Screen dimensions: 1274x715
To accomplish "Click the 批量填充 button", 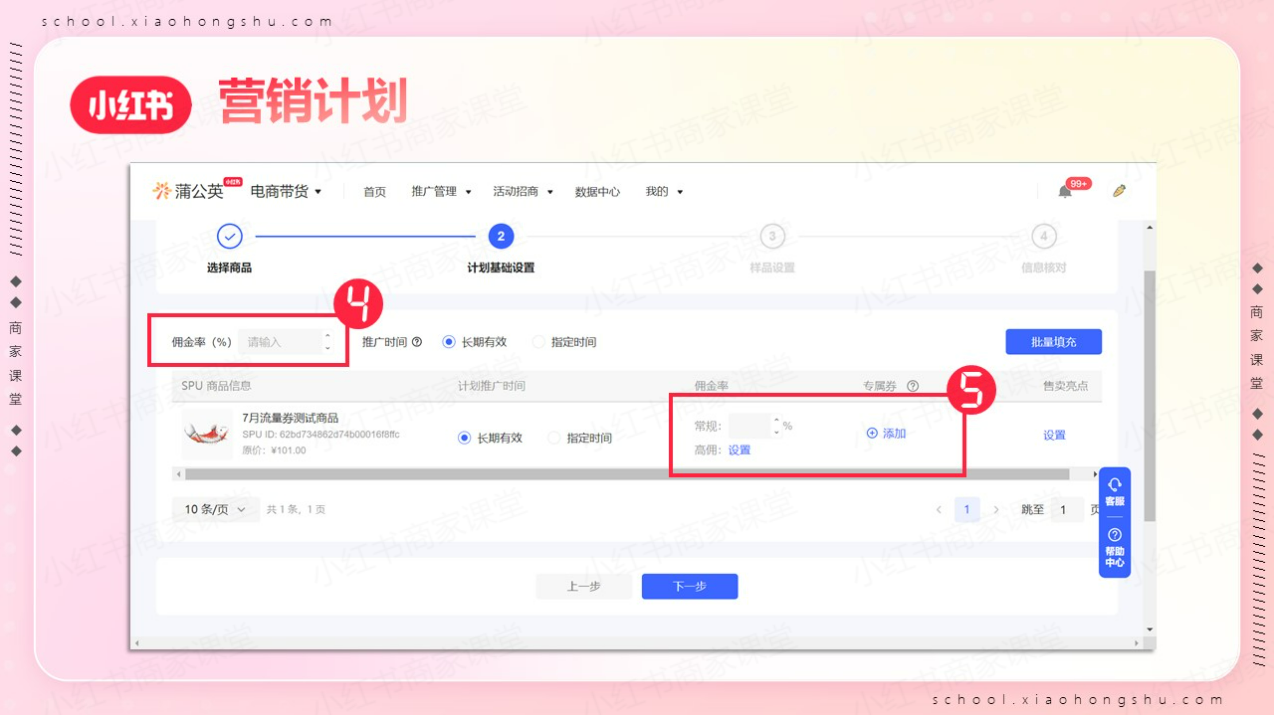I will pyautogui.click(x=1054, y=342).
